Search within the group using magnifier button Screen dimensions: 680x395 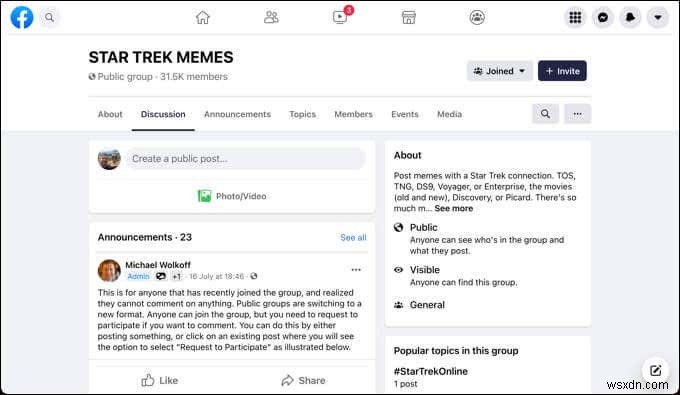[545, 114]
